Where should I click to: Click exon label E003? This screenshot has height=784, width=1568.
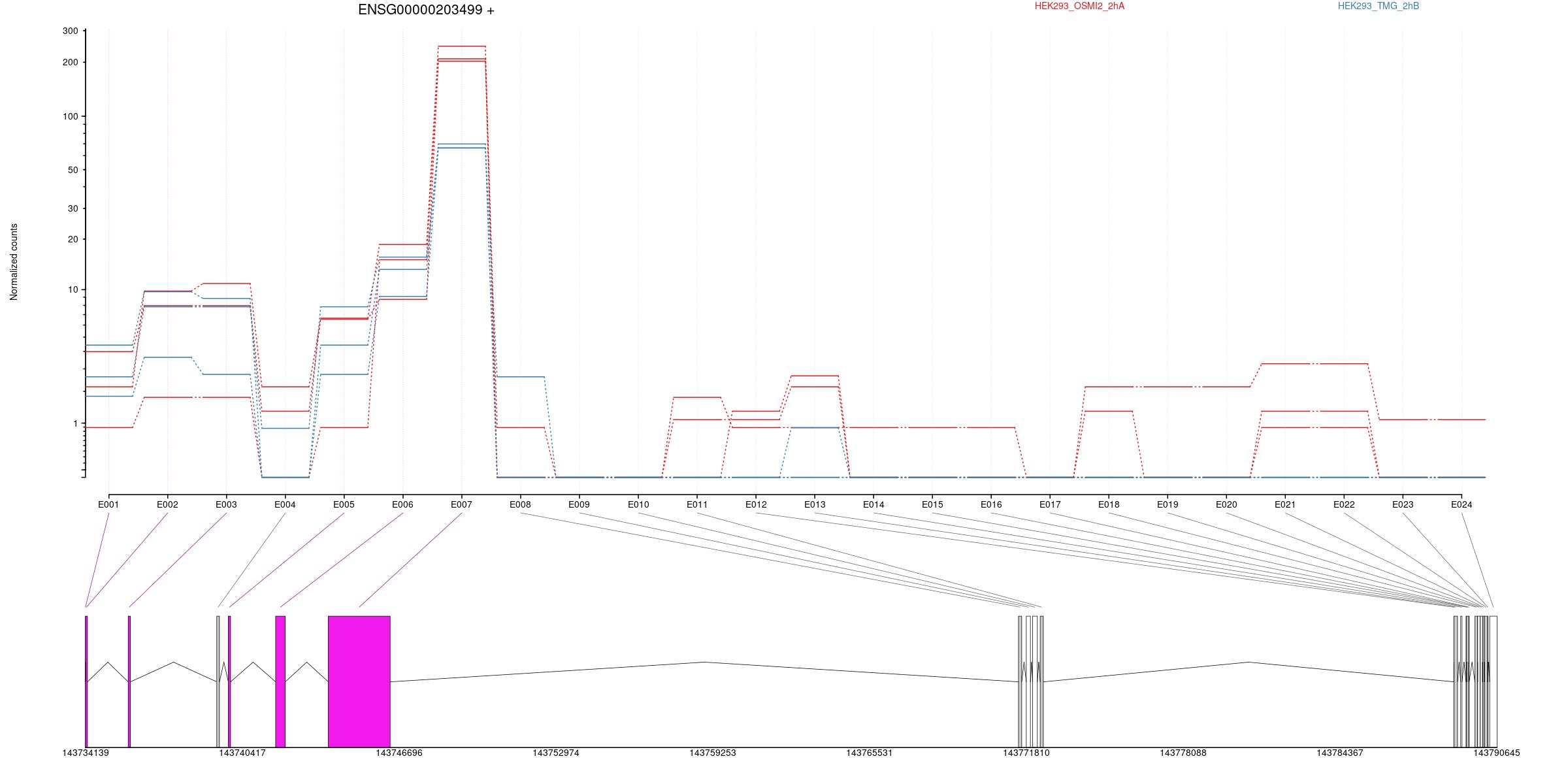[x=226, y=504]
